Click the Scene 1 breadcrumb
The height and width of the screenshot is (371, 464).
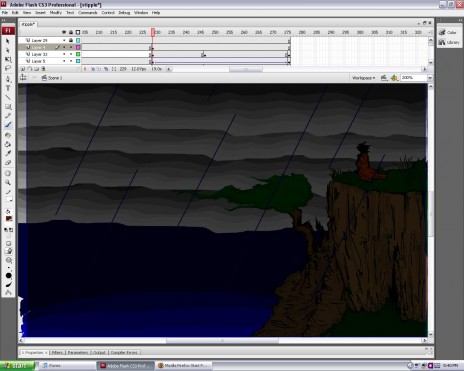[x=52, y=78]
